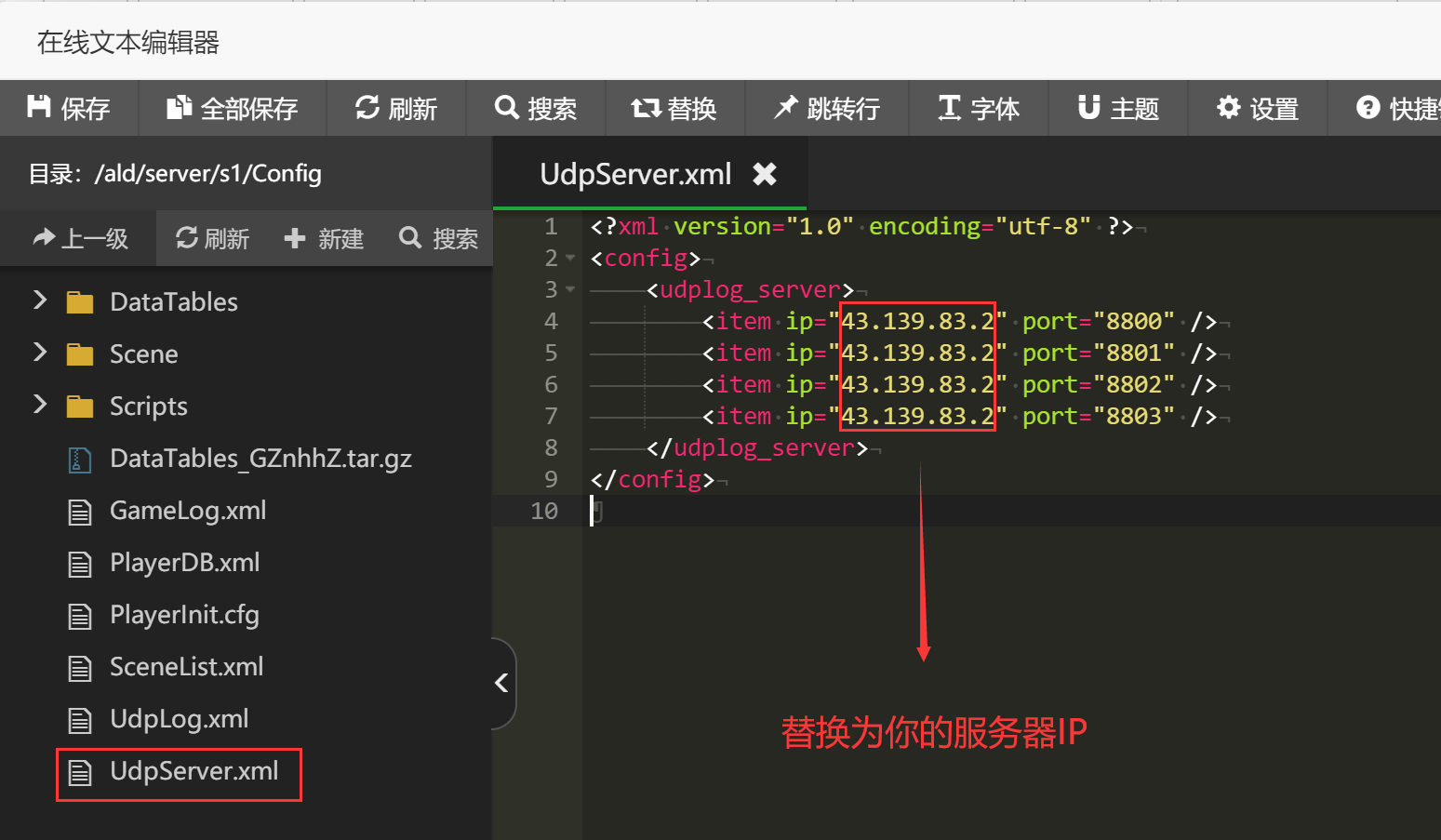Expand the DataTables folder
Viewport: 1441px width, 840px height.
click(40, 300)
